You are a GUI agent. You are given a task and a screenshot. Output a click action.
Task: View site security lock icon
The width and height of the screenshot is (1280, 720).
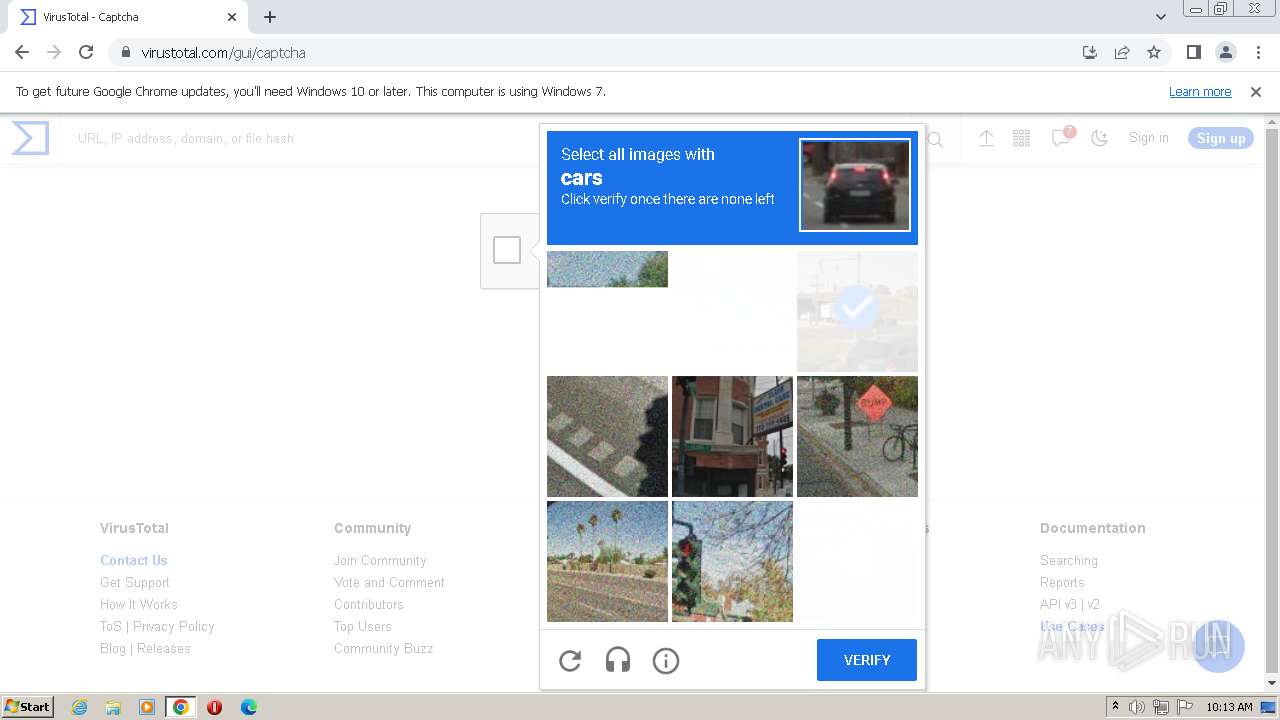(x=125, y=52)
